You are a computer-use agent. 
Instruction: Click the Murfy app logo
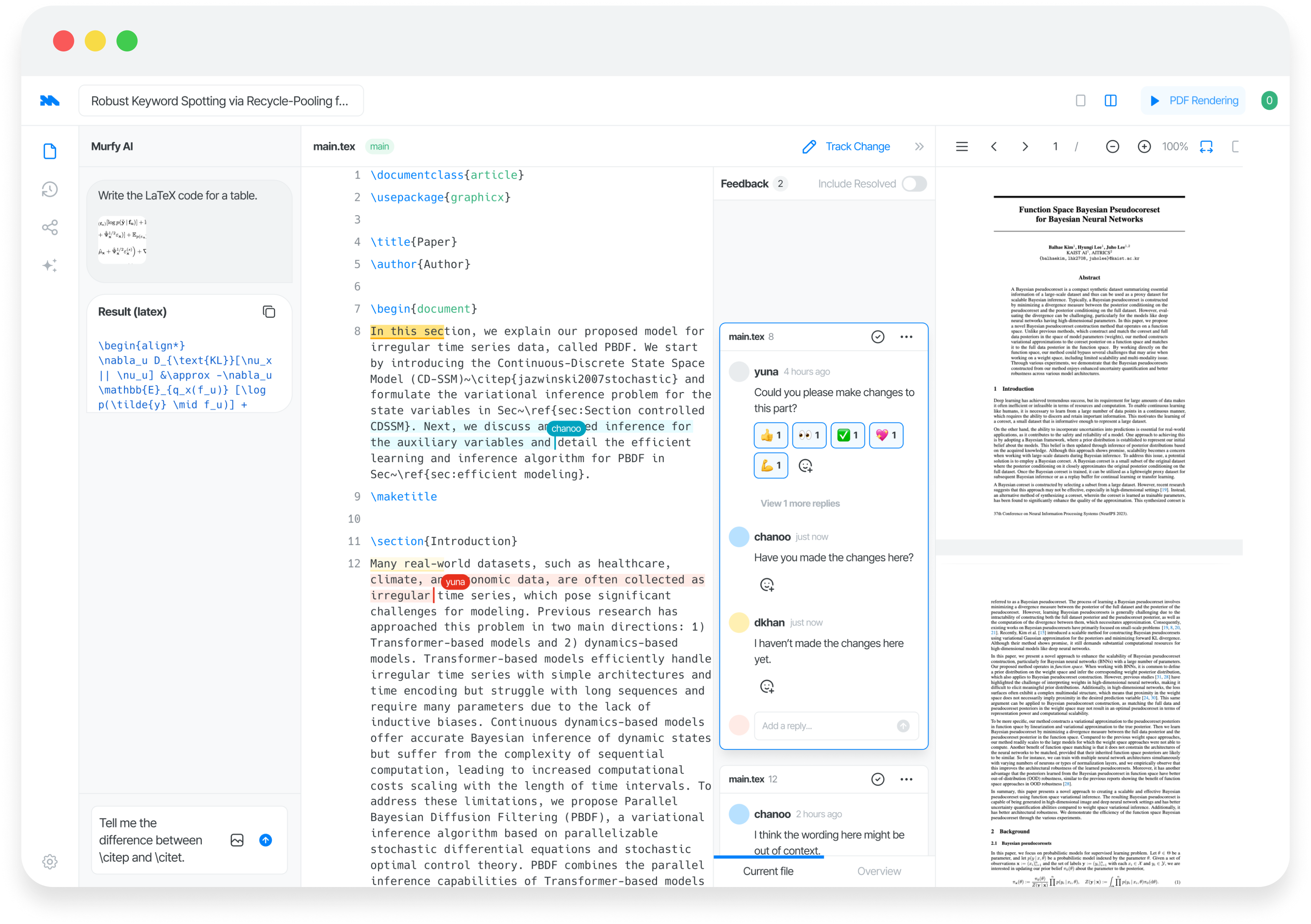pyautogui.click(x=50, y=100)
